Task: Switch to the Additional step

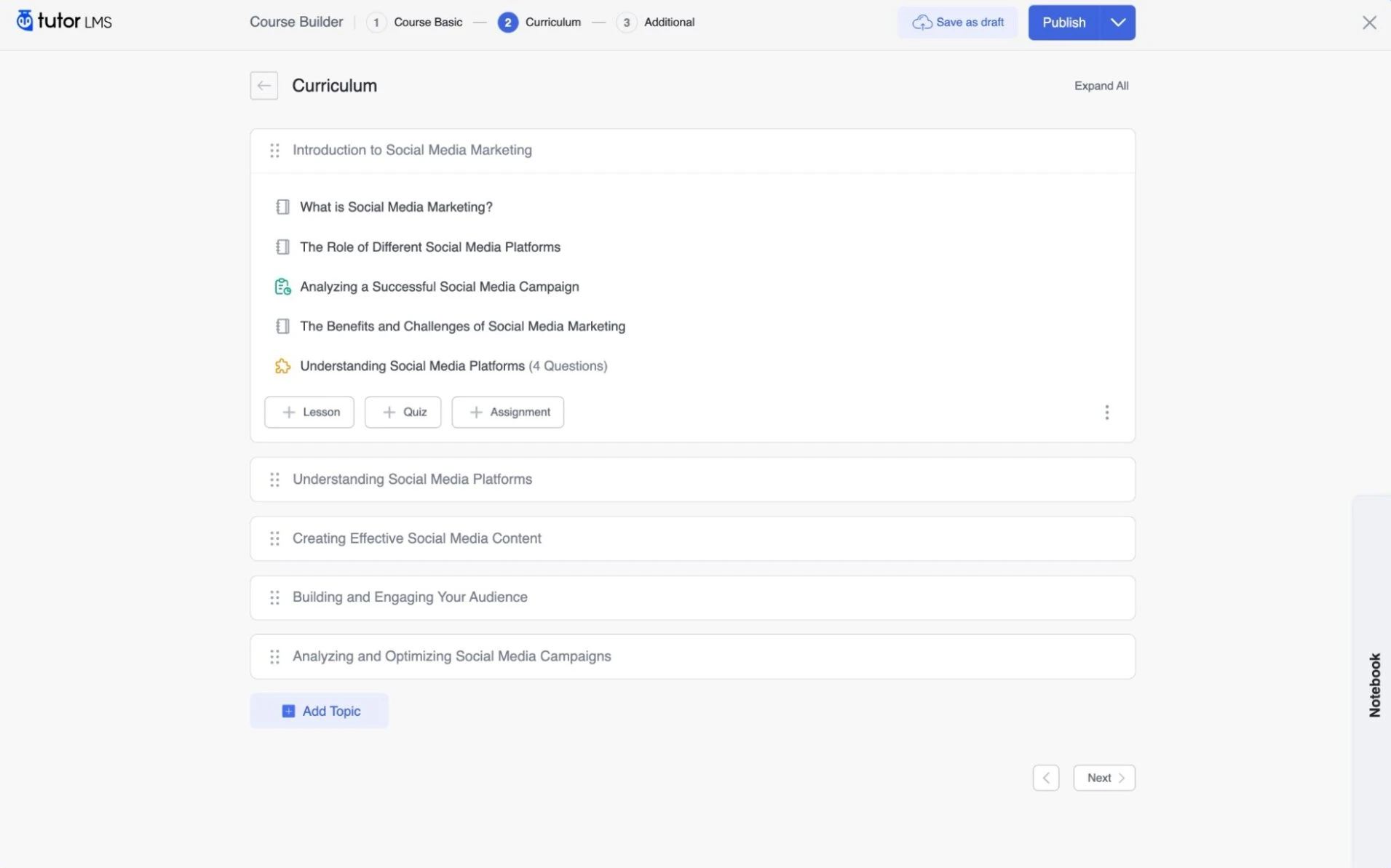Action: pyautogui.click(x=669, y=22)
